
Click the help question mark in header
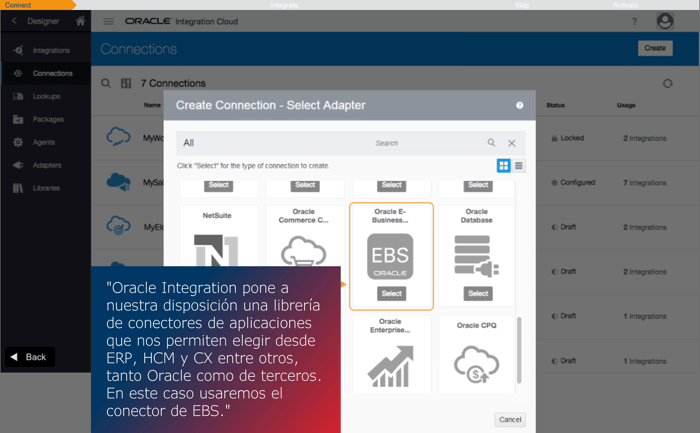634,21
